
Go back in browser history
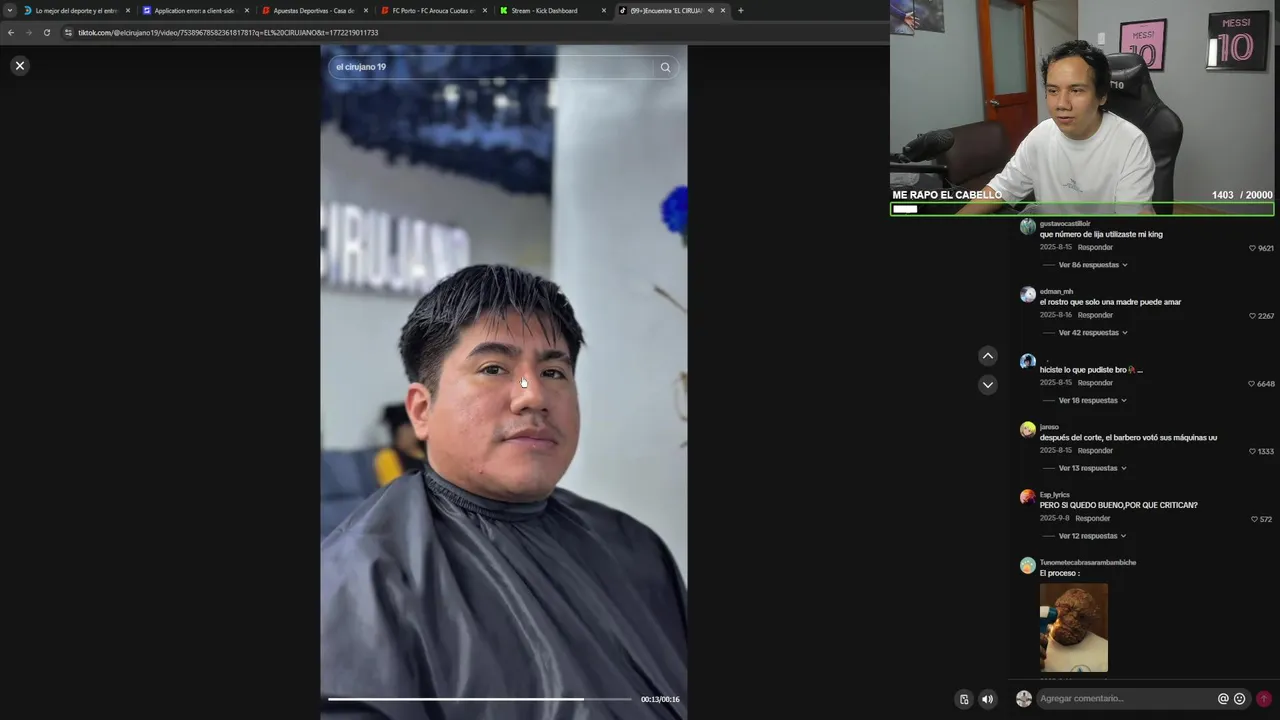pos(11,33)
